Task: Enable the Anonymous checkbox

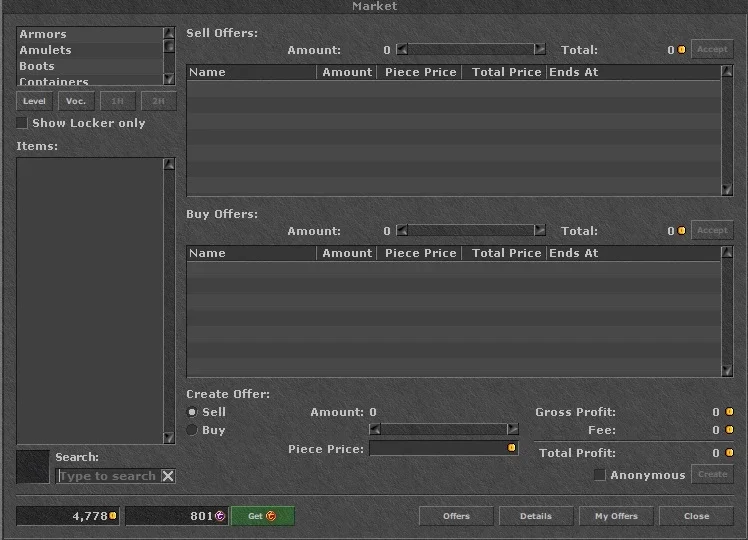Action: (x=600, y=475)
